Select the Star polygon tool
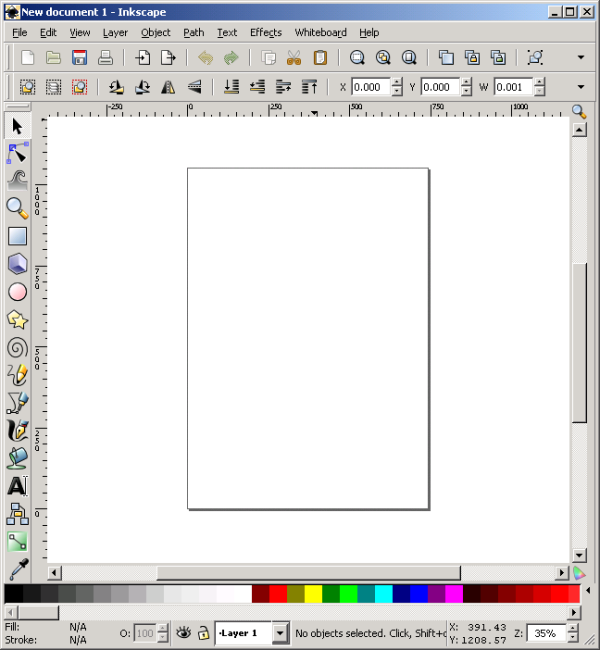The height and width of the screenshot is (650, 600). (x=17, y=320)
